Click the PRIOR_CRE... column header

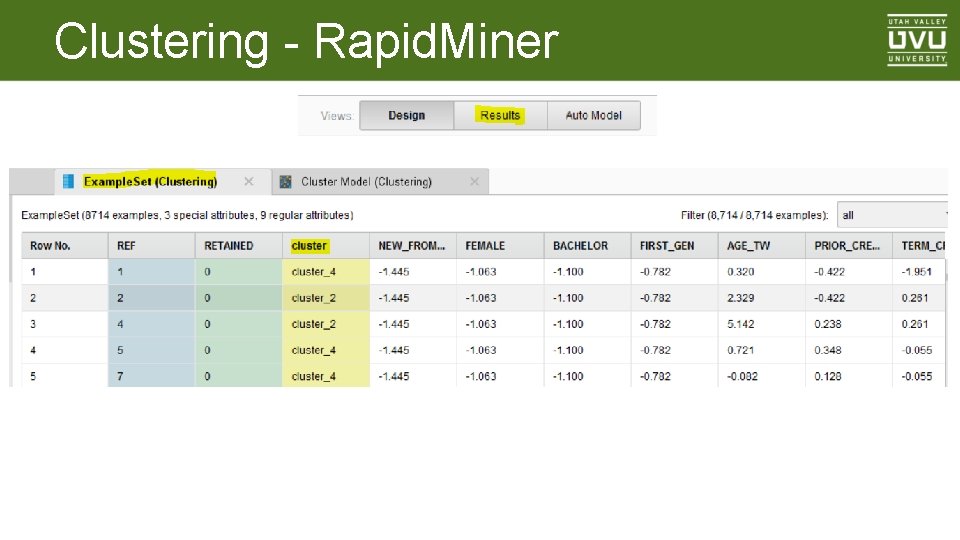pos(849,246)
